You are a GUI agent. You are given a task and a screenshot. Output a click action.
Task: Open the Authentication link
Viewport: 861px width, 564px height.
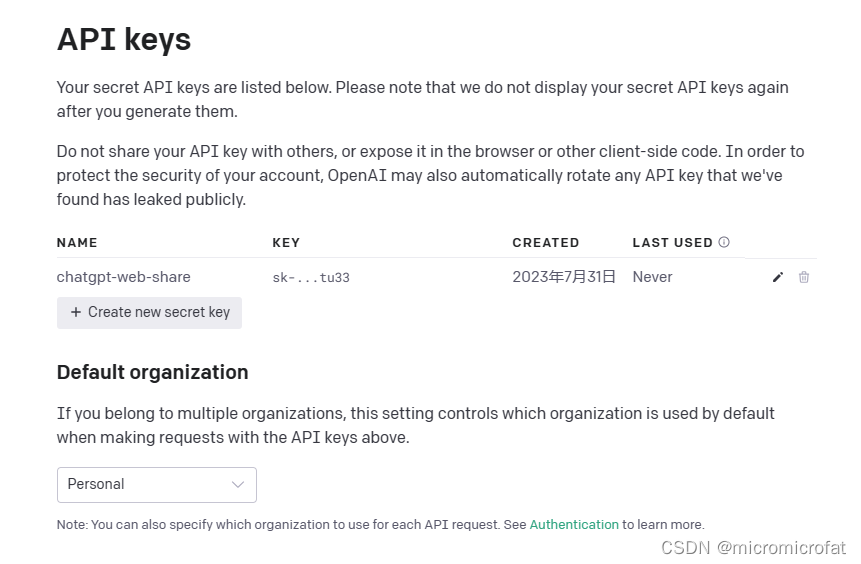pyautogui.click(x=574, y=524)
